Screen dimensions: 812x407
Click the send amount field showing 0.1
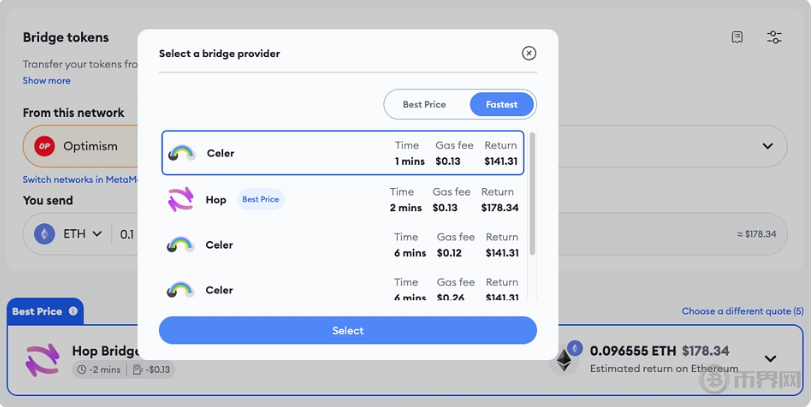127,235
